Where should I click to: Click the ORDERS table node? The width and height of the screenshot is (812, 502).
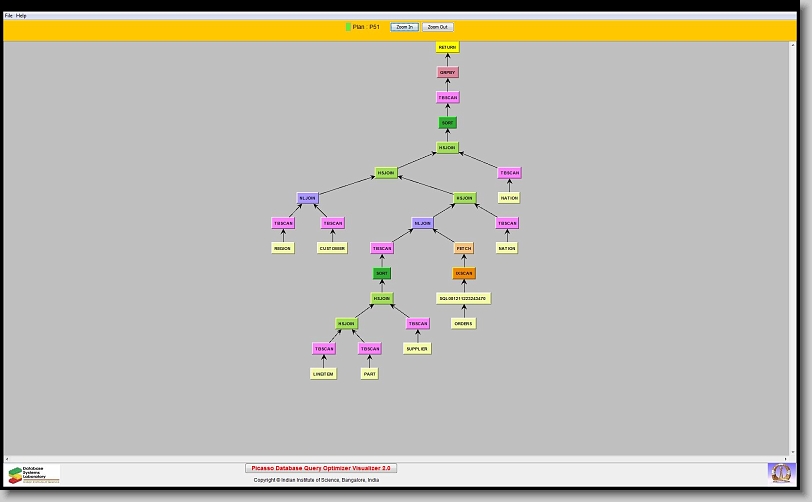coord(462,323)
